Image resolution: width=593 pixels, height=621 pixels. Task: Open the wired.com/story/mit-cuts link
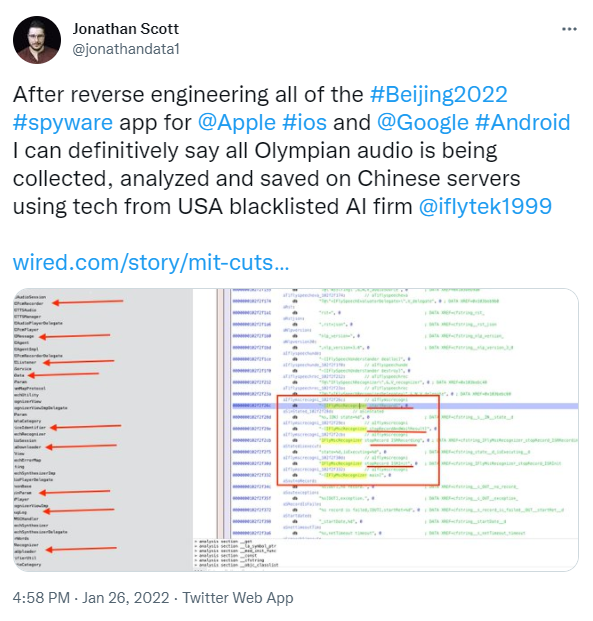pyautogui.click(x=151, y=263)
